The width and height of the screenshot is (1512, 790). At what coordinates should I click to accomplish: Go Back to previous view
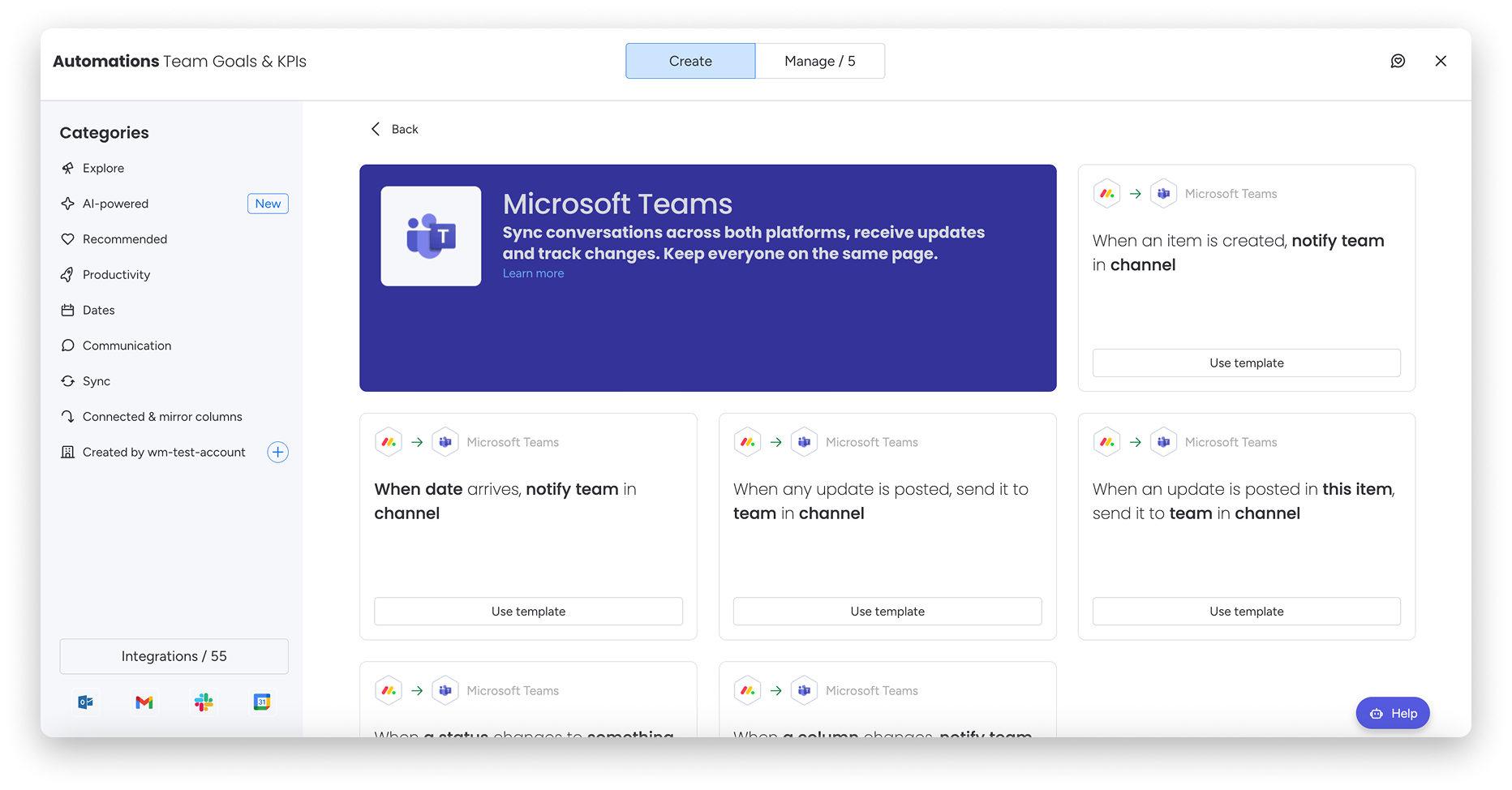click(x=394, y=129)
